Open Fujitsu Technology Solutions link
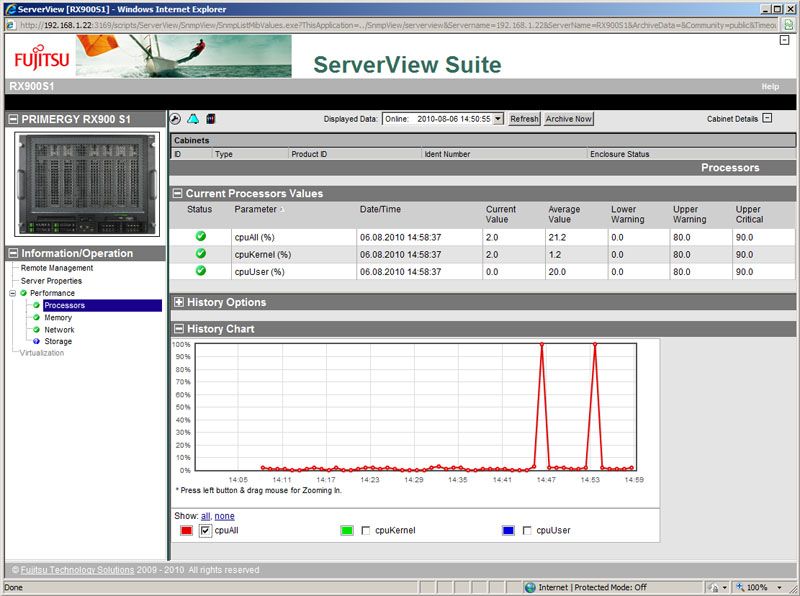800x596 pixels. click(77, 570)
